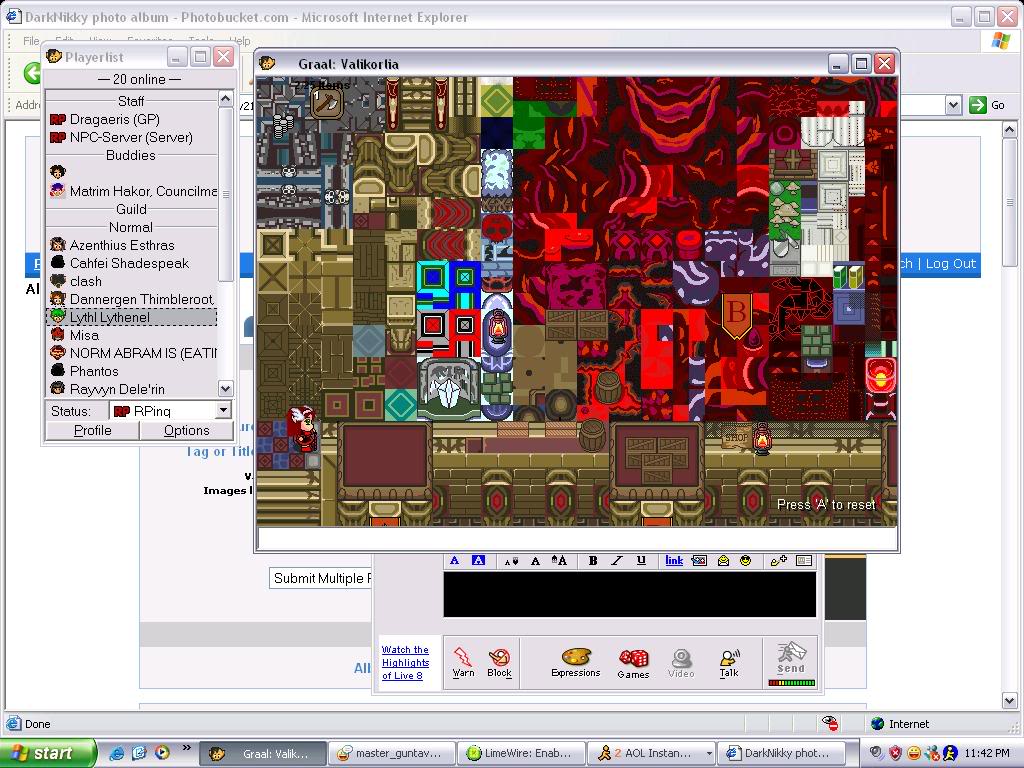The image size is (1024, 768).
Task: Click the Send message icon
Action: tap(790, 657)
